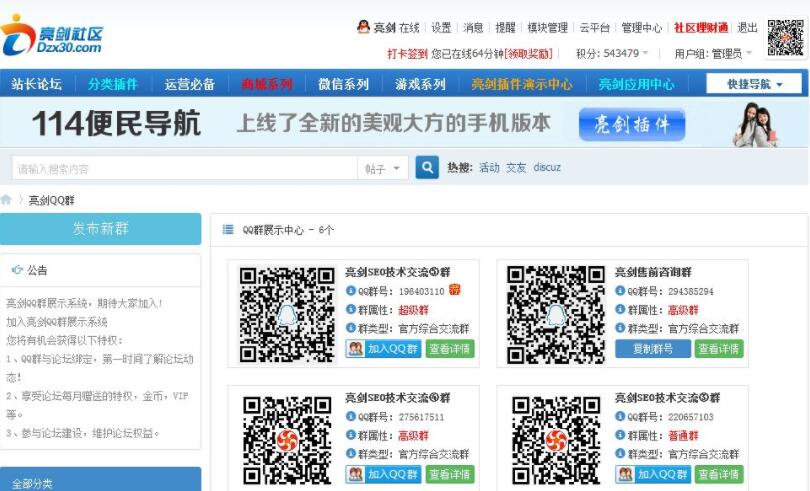Open the 站长论坛 nav tab
This screenshot has height=491, width=810.
click(x=37, y=84)
